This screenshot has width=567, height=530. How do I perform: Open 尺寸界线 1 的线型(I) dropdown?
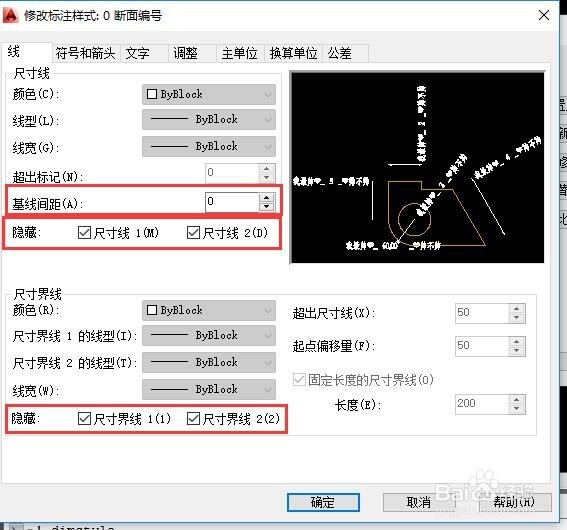(x=209, y=335)
